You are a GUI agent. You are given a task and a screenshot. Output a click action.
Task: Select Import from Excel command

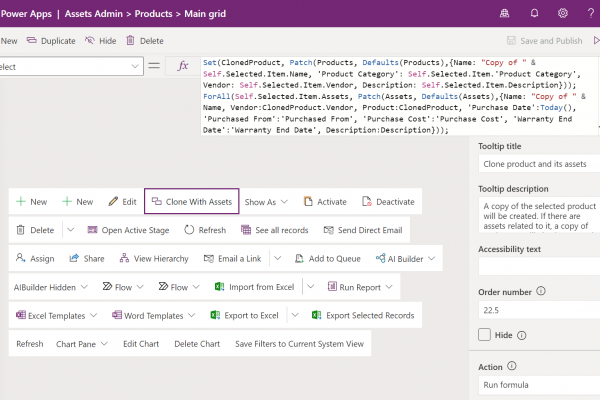click(x=254, y=287)
